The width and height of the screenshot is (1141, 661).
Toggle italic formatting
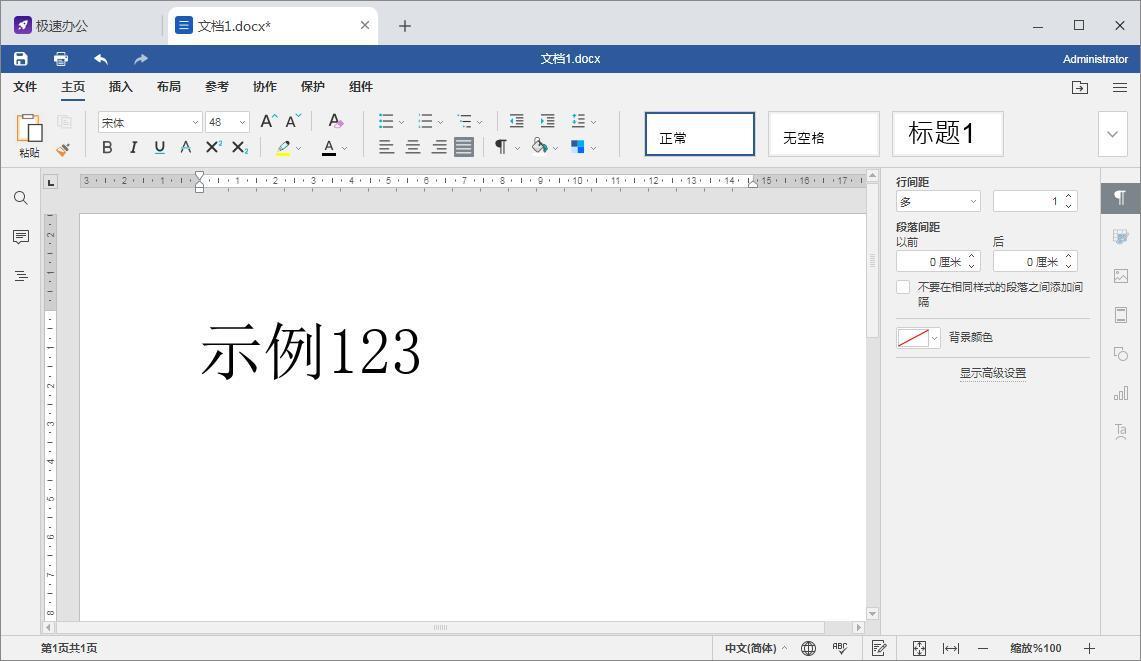click(x=133, y=147)
